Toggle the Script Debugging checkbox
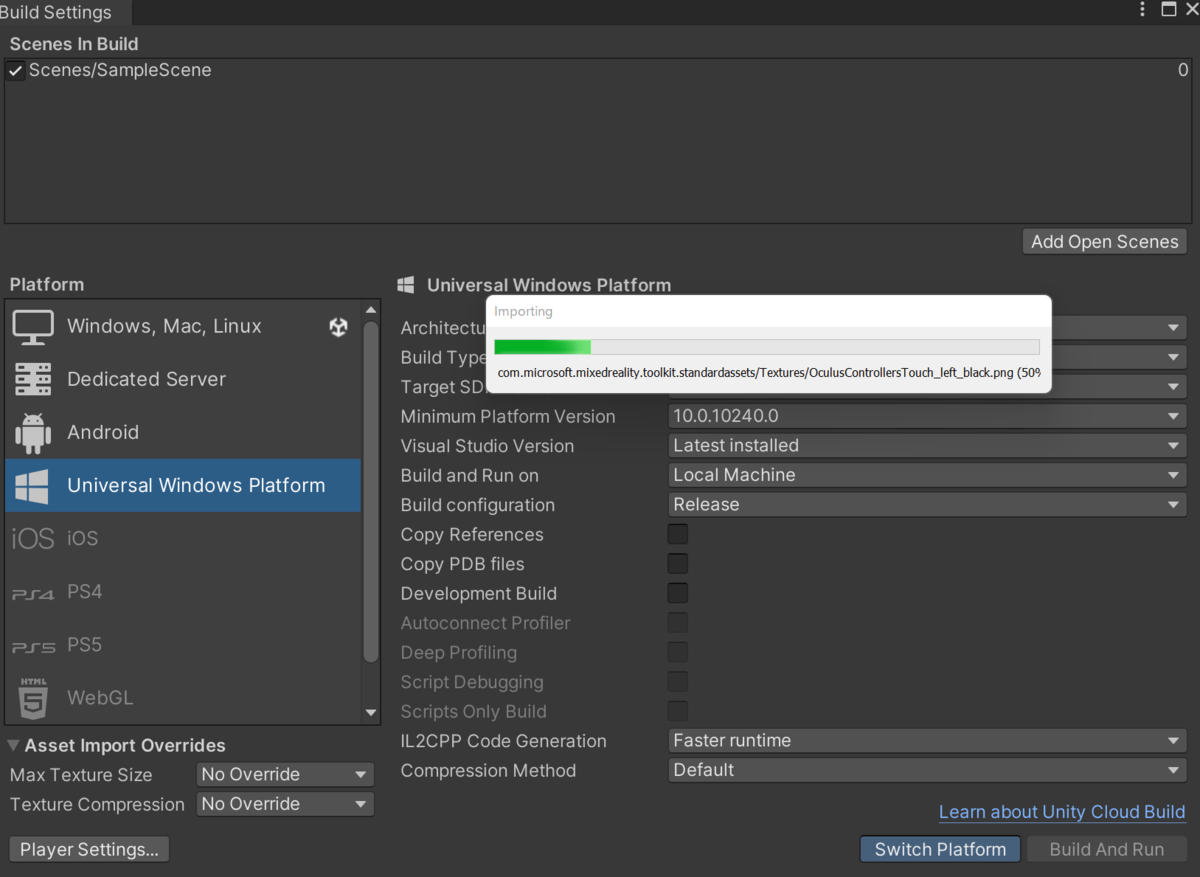The width and height of the screenshot is (1200, 877). [x=678, y=682]
